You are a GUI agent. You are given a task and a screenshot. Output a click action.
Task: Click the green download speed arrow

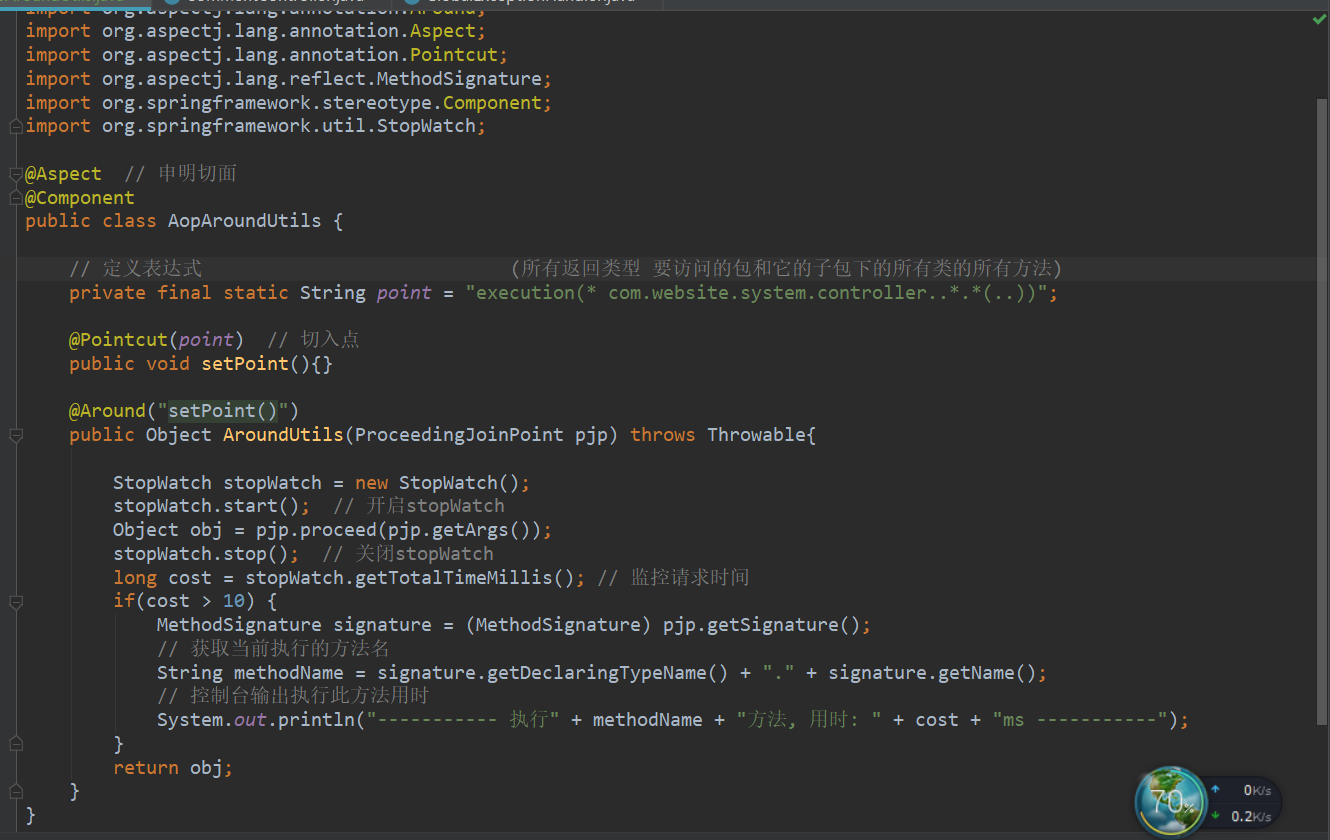tap(1215, 815)
